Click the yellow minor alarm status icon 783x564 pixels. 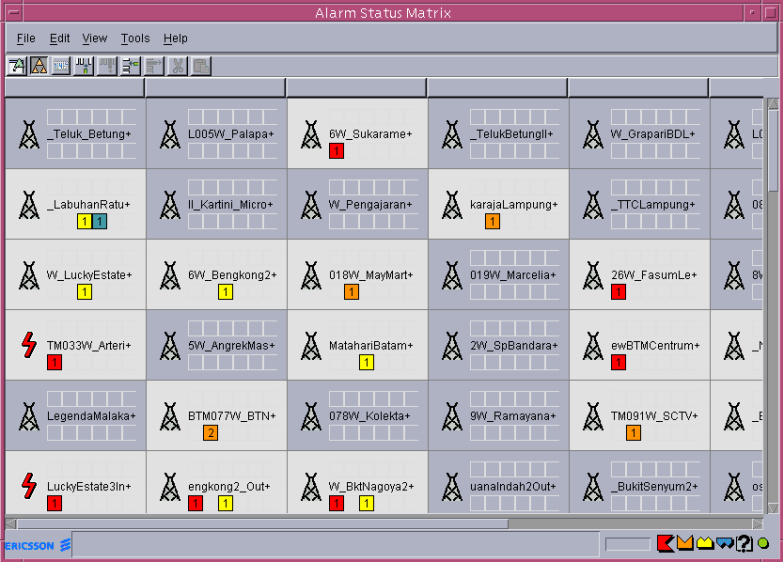click(705, 543)
